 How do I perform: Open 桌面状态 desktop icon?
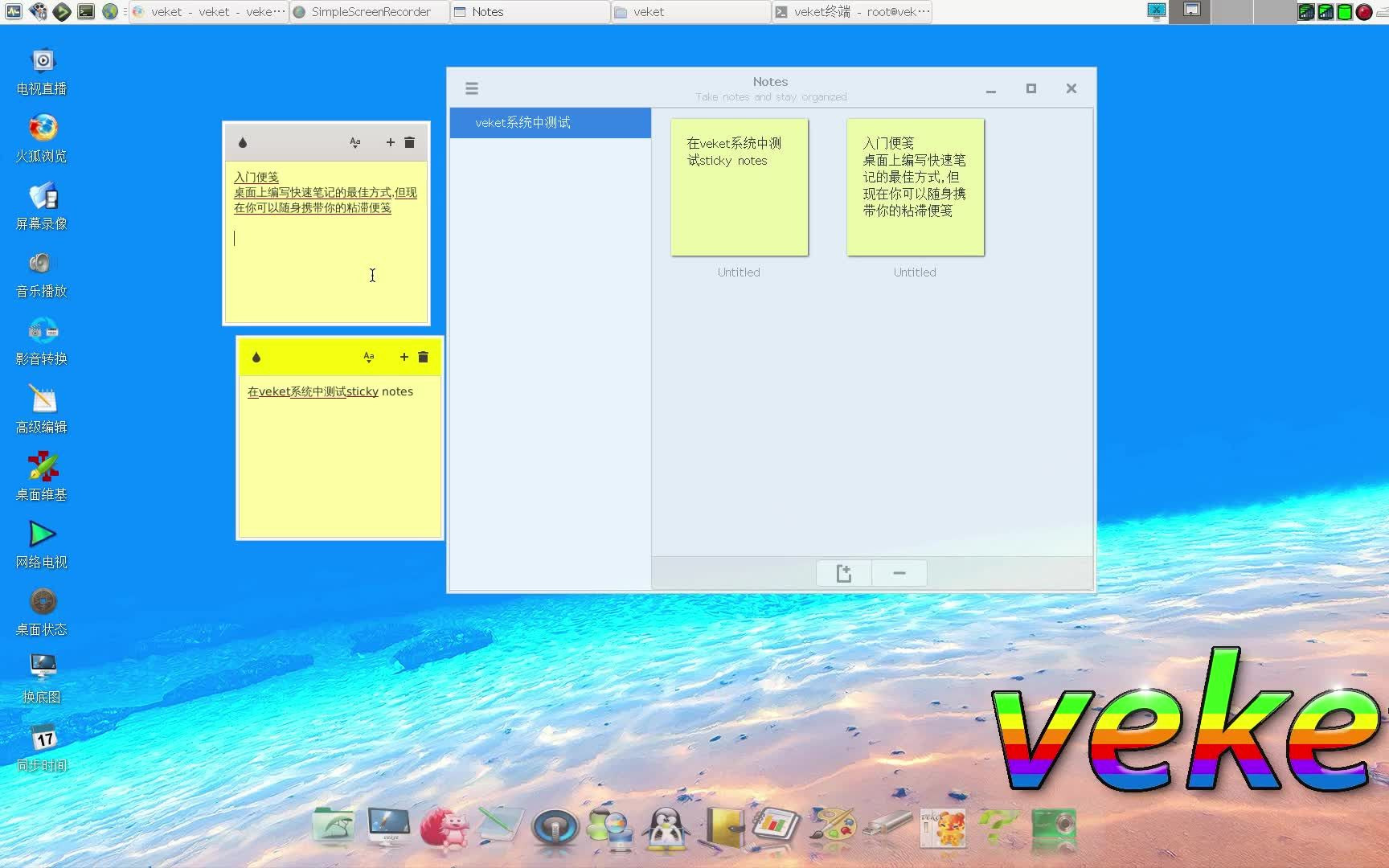43,612
